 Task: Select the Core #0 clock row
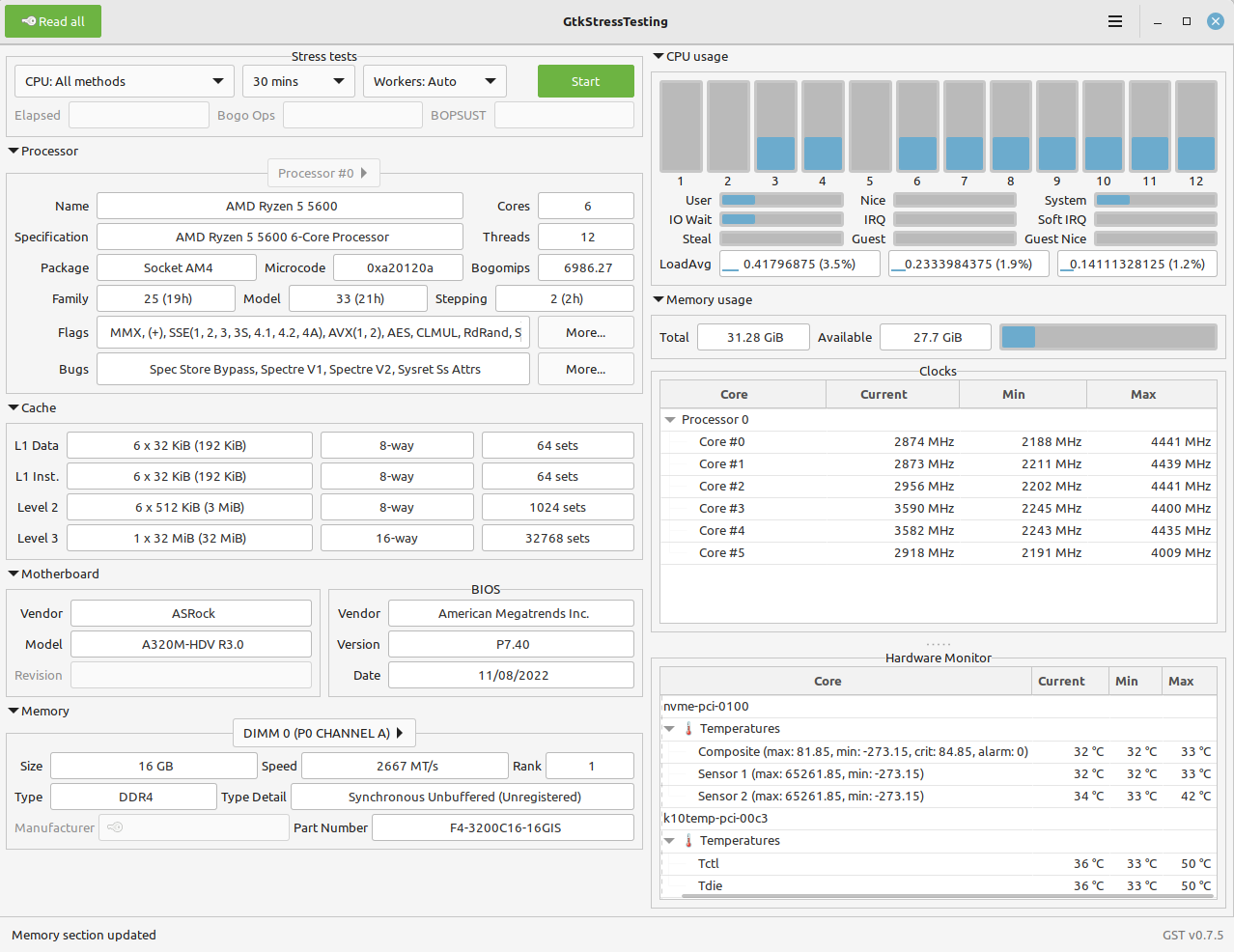[939, 442]
